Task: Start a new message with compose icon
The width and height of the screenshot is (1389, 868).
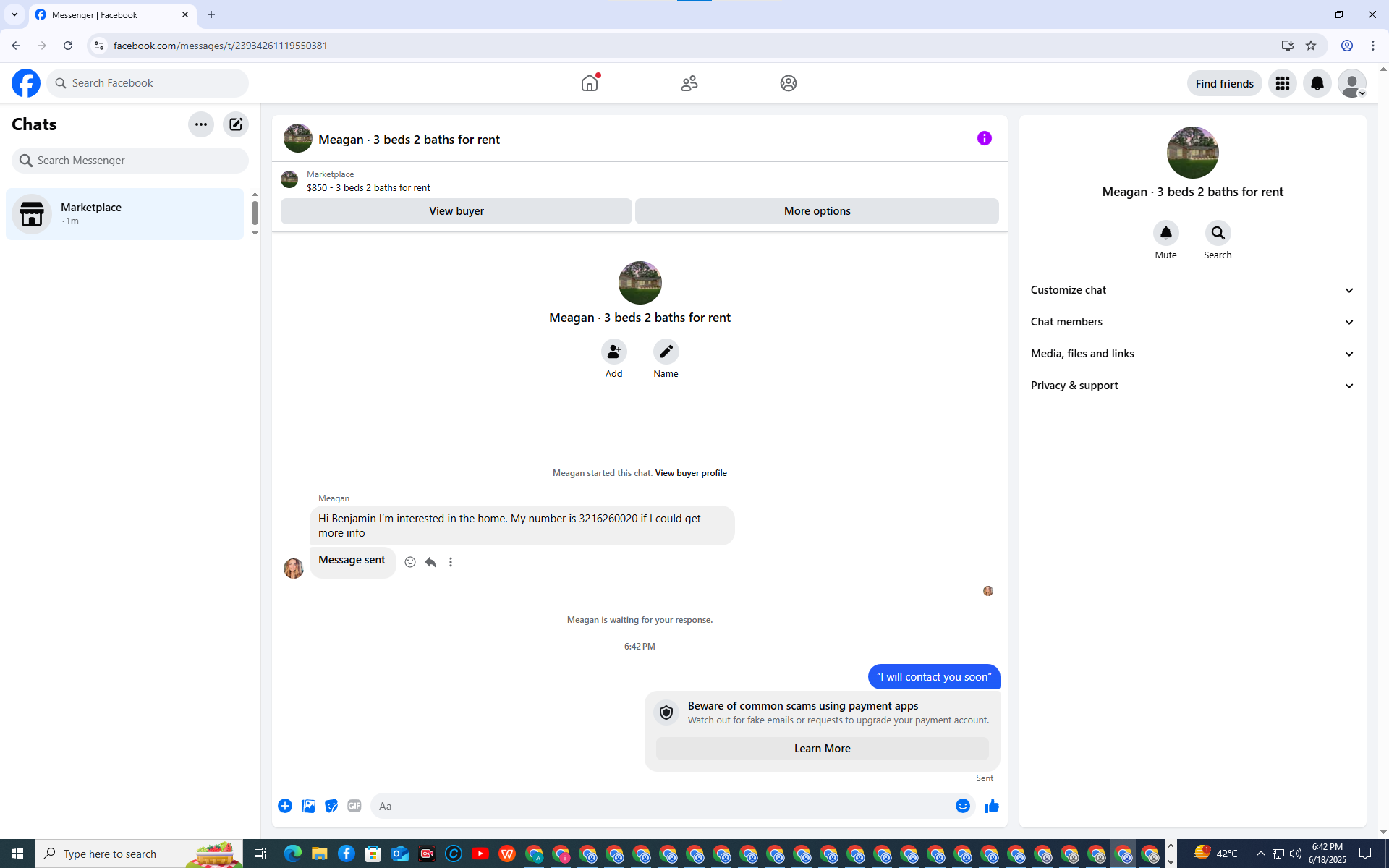Action: tap(236, 124)
